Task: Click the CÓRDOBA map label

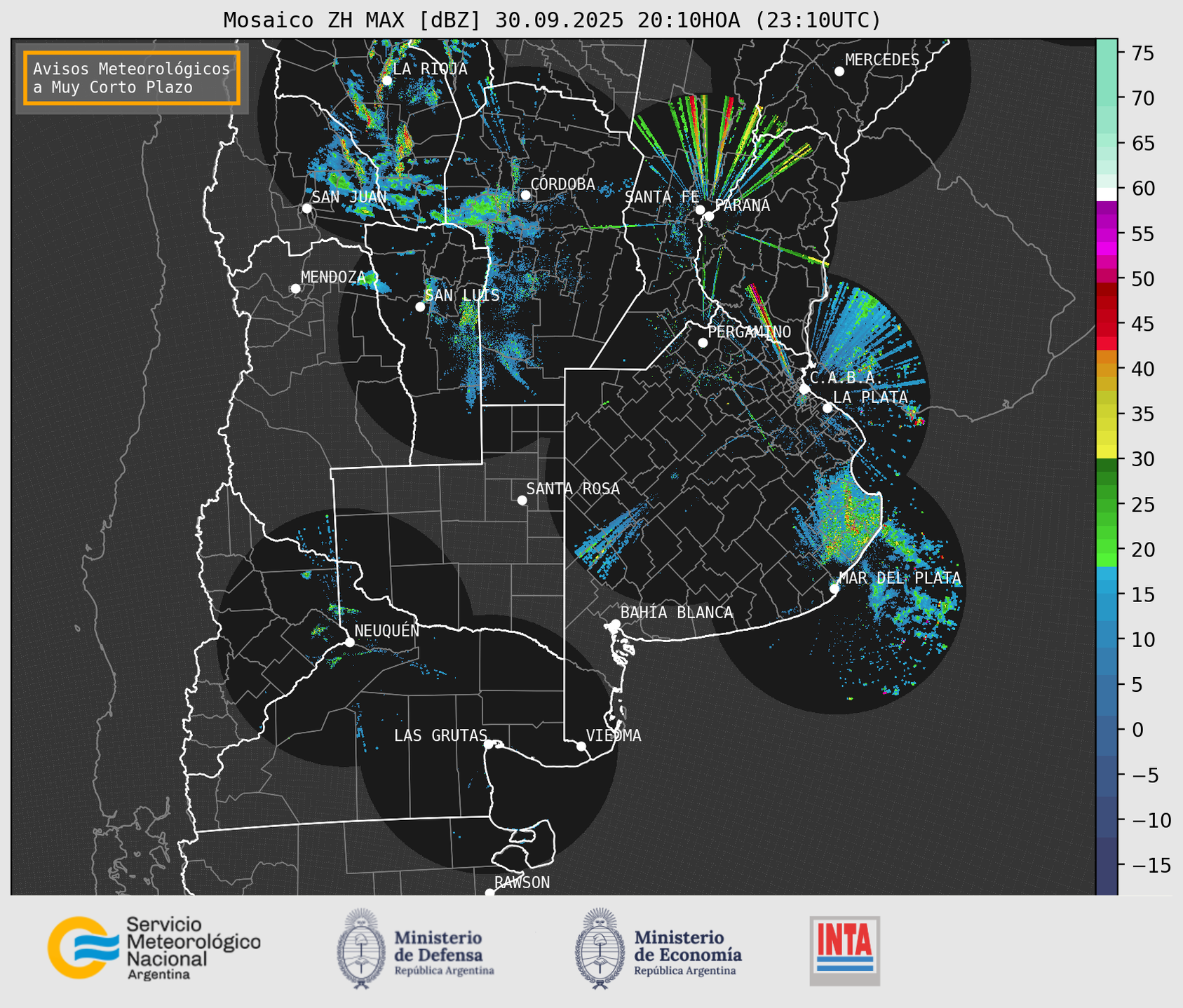Action: point(563,184)
